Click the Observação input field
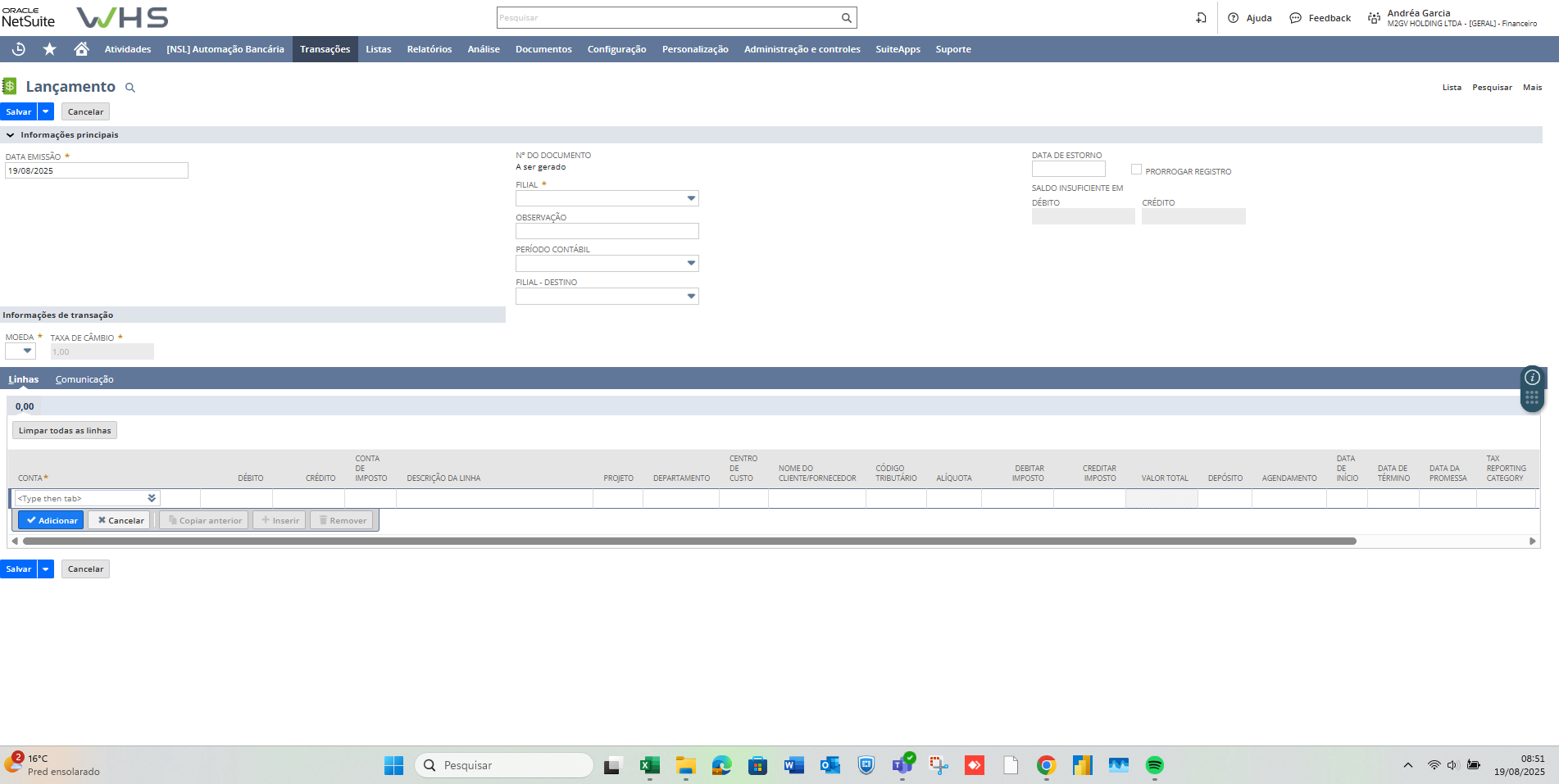This screenshot has width=1559, height=784. point(607,232)
